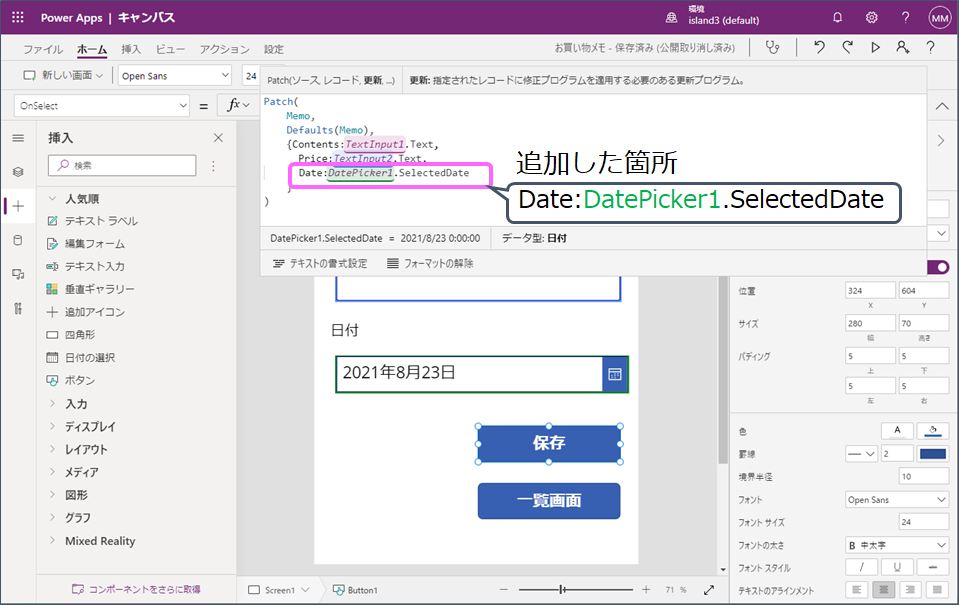Open the date picker calendar icon

click(x=615, y=374)
